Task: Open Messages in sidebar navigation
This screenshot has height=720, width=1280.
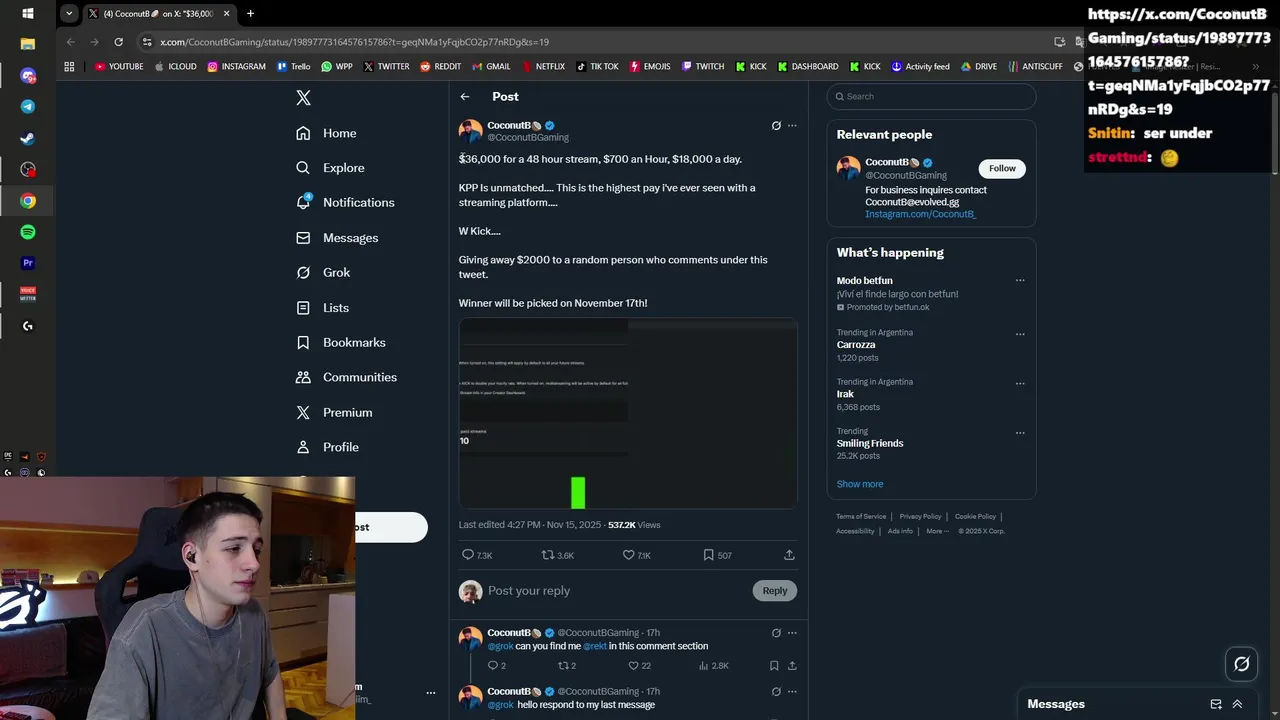Action: 337,238
